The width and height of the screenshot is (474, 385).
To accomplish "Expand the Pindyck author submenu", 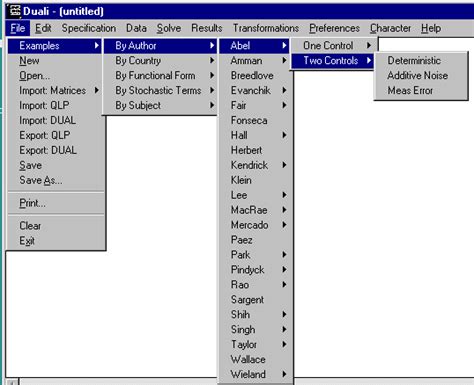I will pos(256,270).
